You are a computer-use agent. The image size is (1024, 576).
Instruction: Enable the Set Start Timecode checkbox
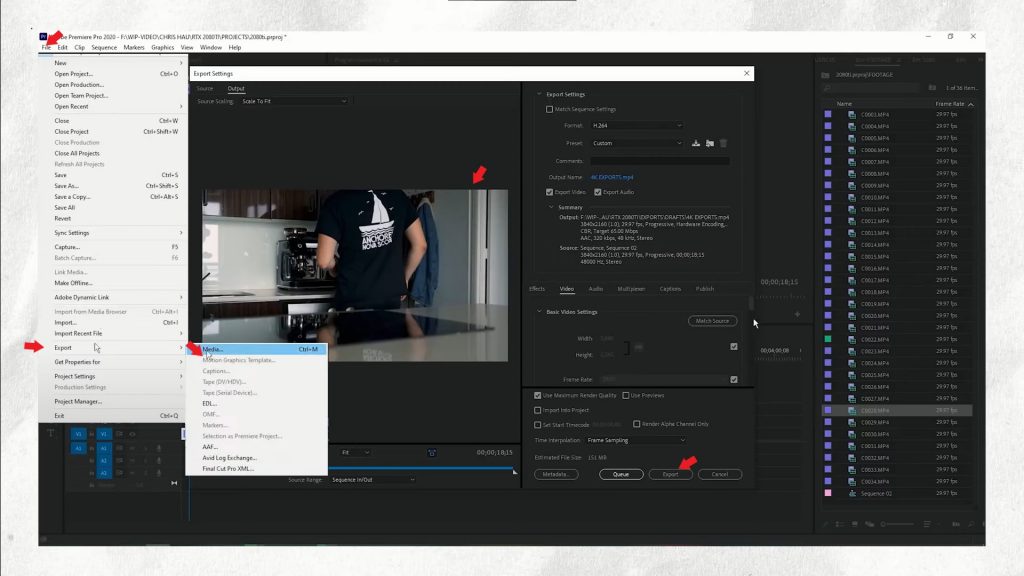click(x=537, y=425)
